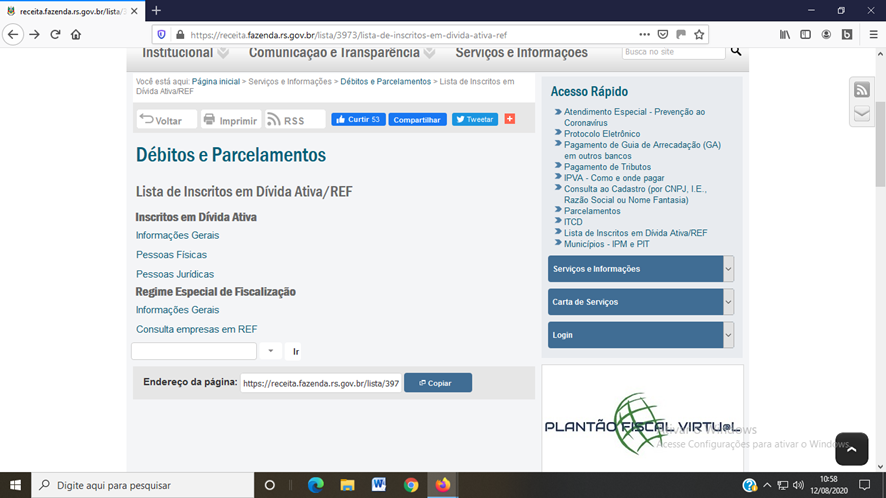Click the site search magnifier icon
The width and height of the screenshot is (886, 498).
736,51
